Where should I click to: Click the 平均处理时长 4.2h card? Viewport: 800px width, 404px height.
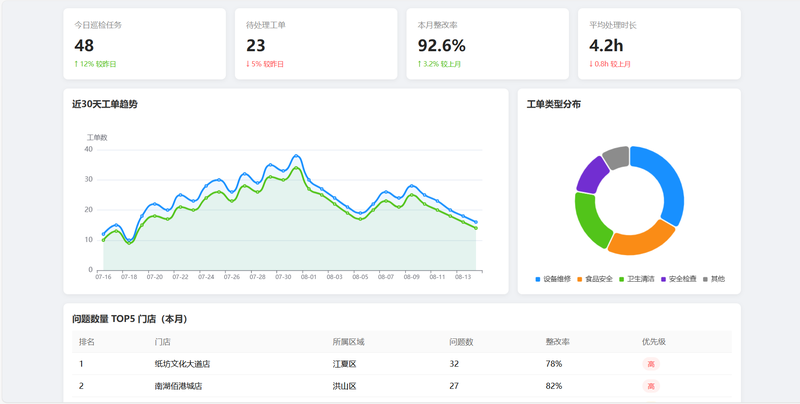(659, 44)
